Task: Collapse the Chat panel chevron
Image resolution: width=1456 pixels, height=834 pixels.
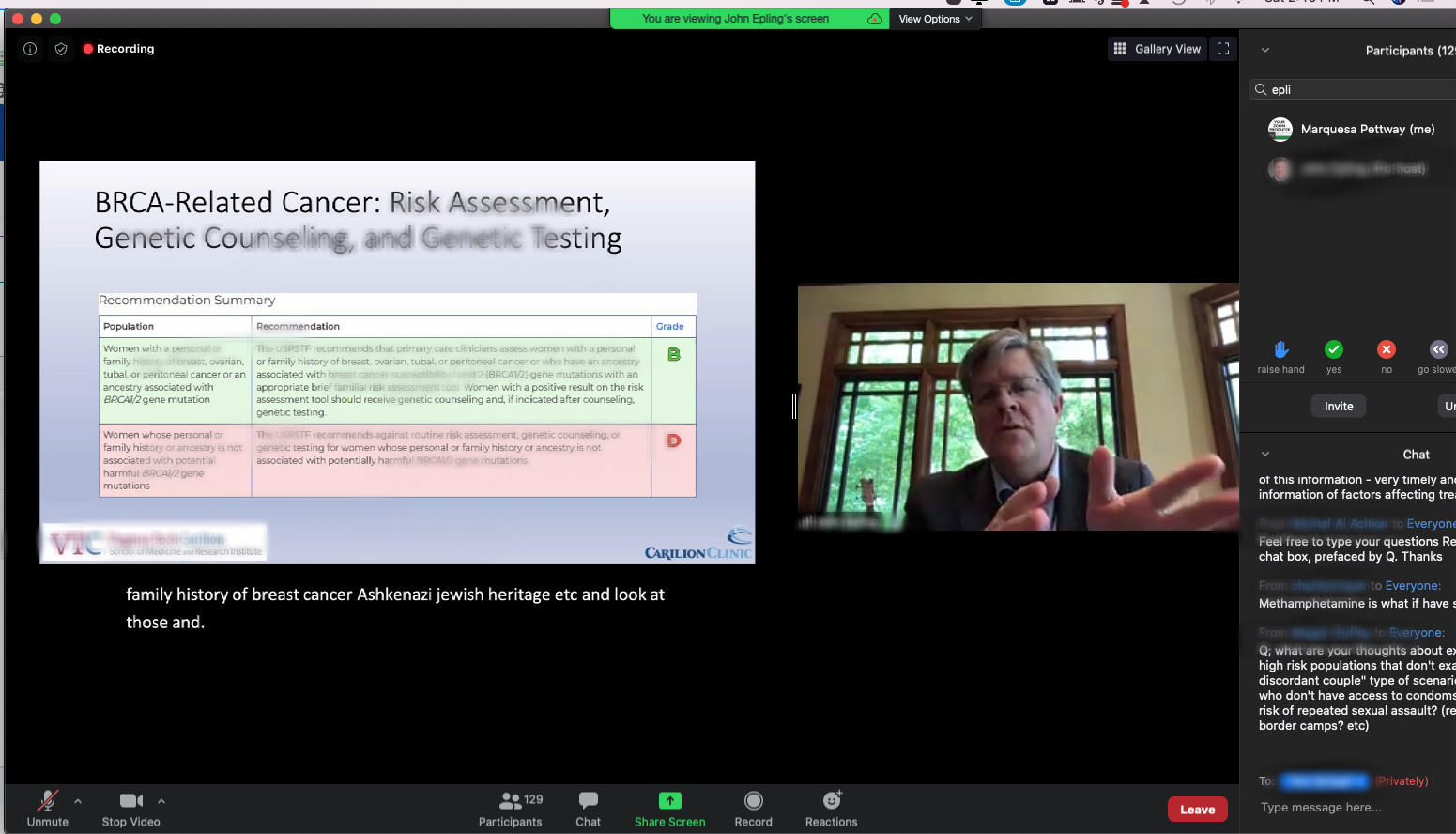Action: coord(1265,454)
